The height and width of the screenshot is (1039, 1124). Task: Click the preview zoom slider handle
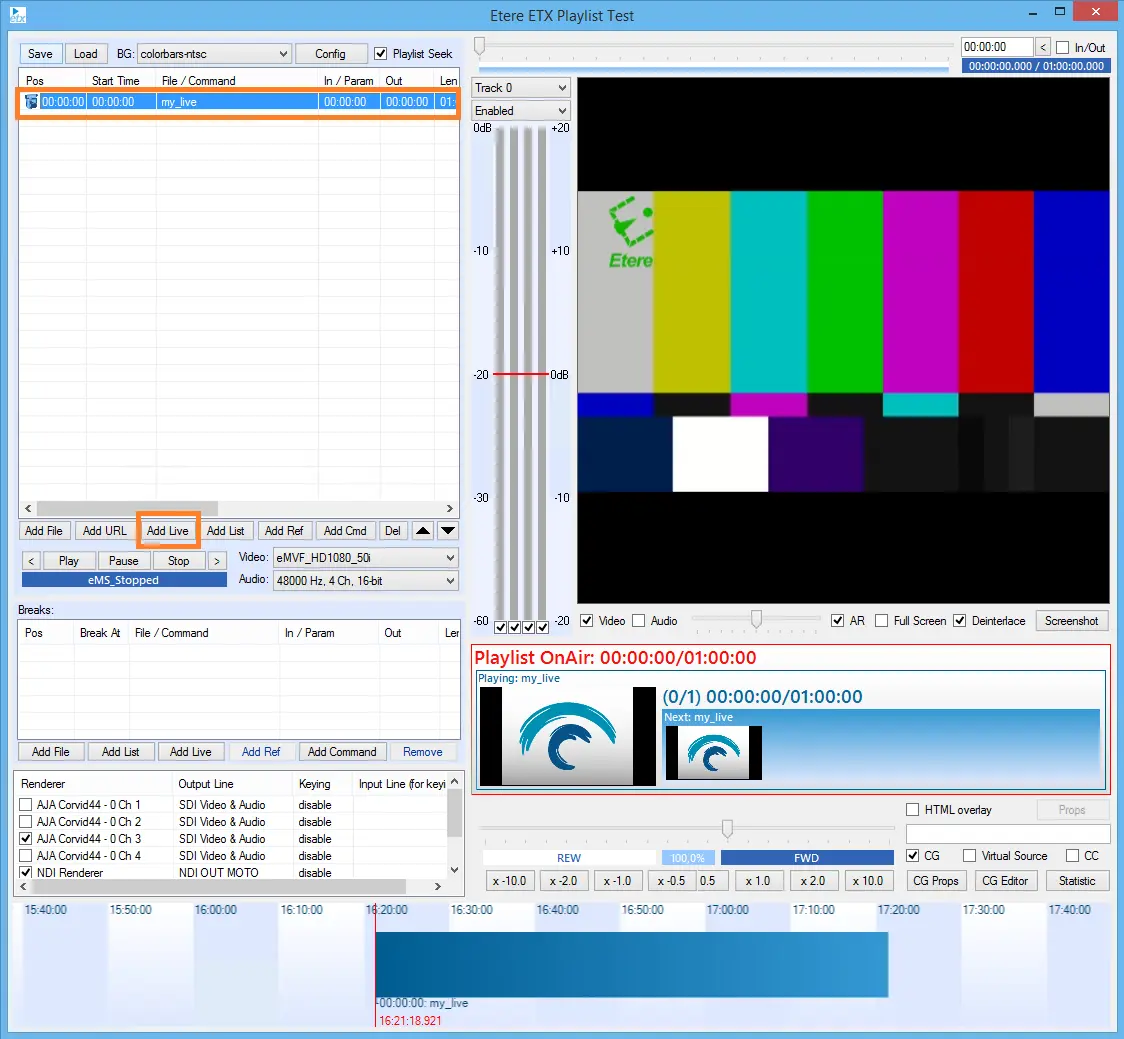point(757,620)
